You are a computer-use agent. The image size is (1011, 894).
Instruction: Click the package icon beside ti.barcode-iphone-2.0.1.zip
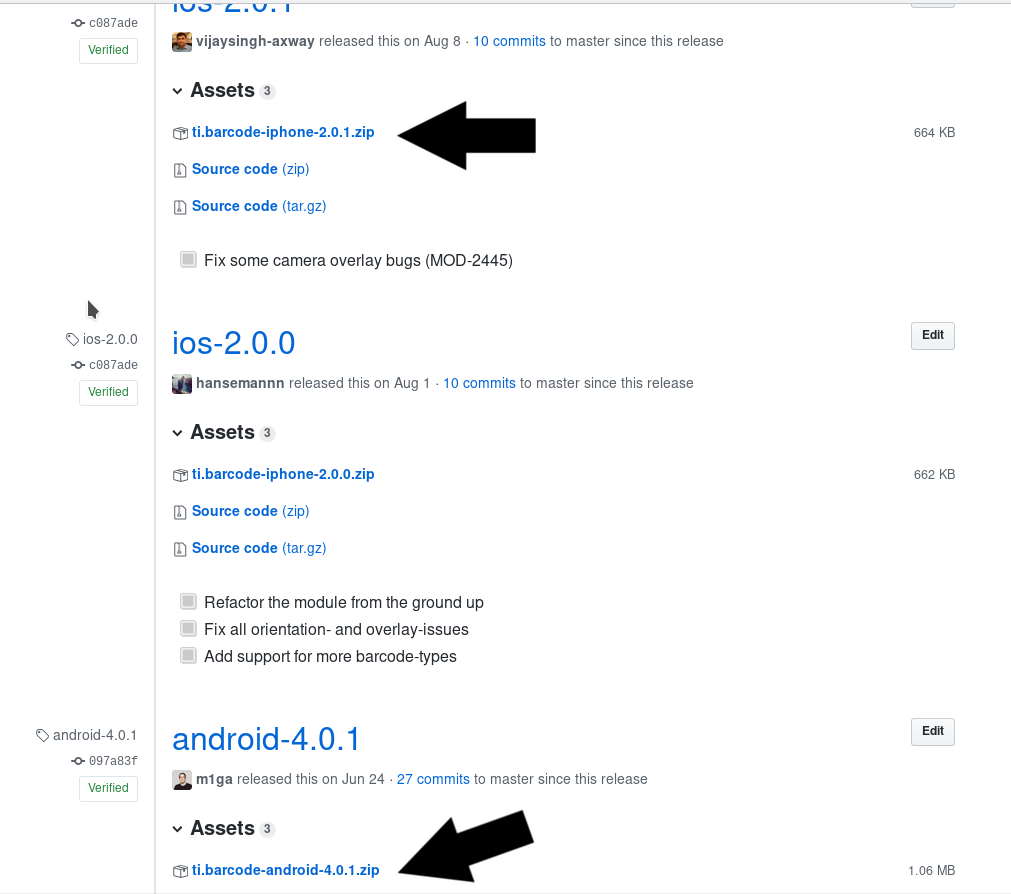tap(180, 133)
